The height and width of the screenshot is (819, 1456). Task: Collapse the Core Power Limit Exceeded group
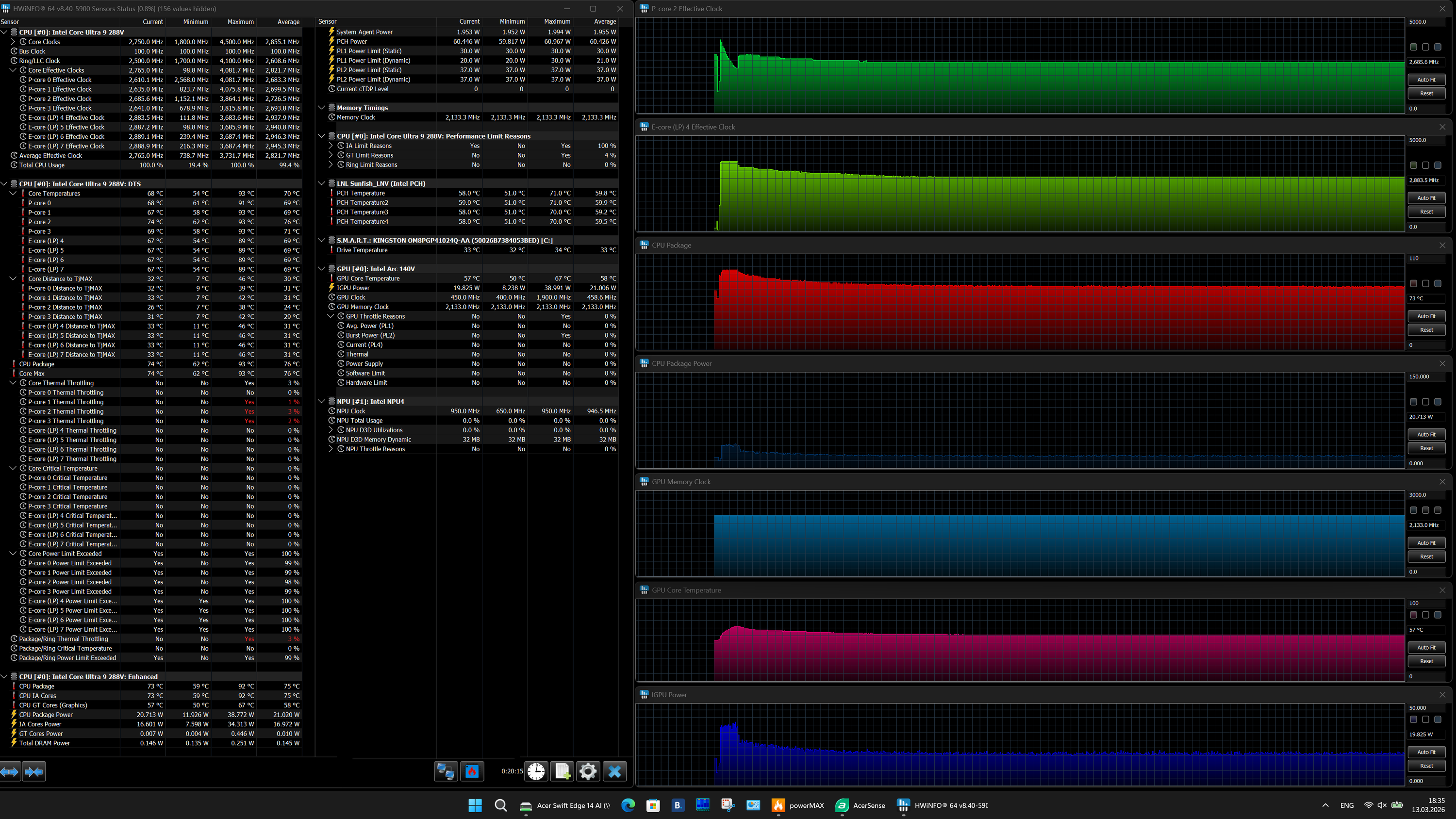[13, 553]
